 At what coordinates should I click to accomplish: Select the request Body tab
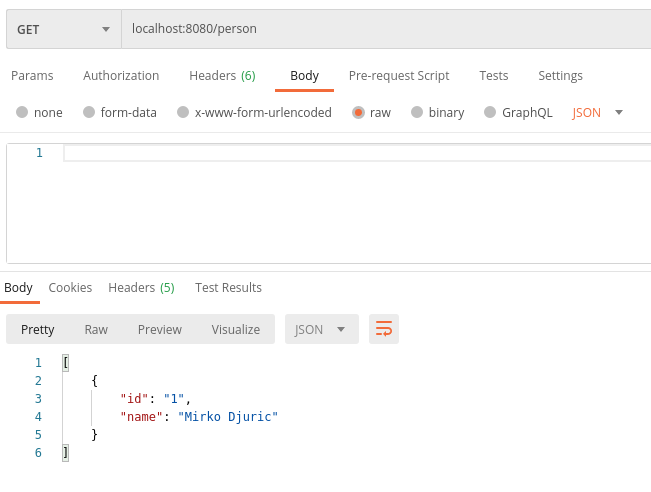[304, 76]
